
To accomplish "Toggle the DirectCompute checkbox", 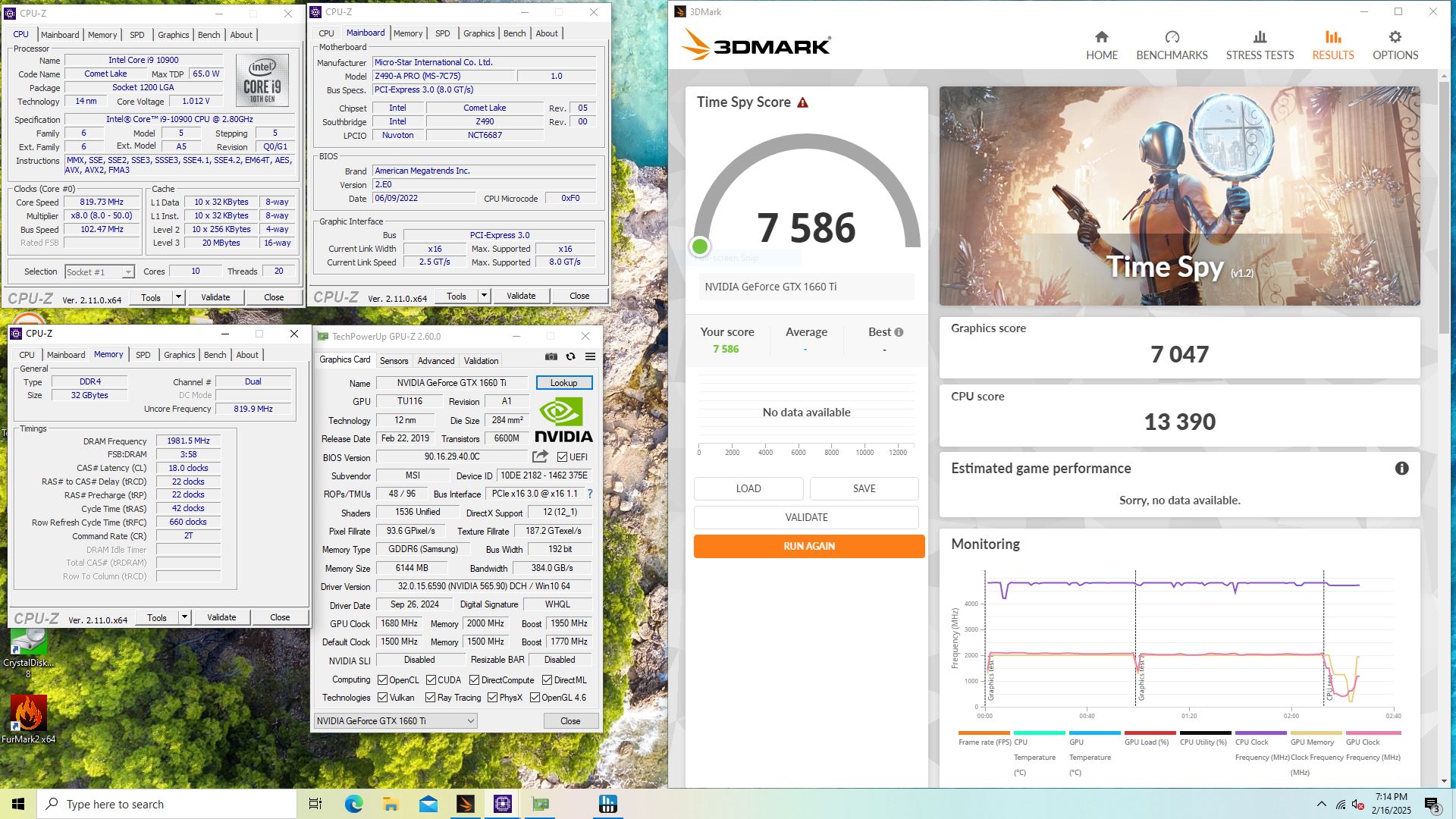I will tap(474, 680).
